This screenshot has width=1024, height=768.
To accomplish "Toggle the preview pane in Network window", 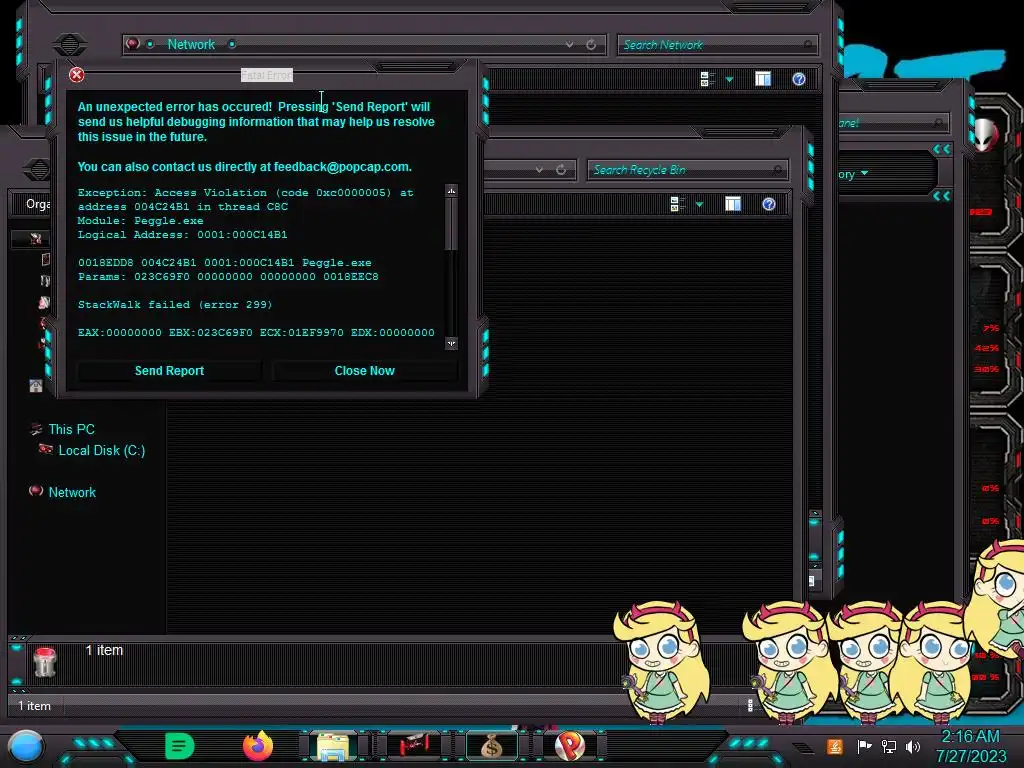I will click(763, 79).
